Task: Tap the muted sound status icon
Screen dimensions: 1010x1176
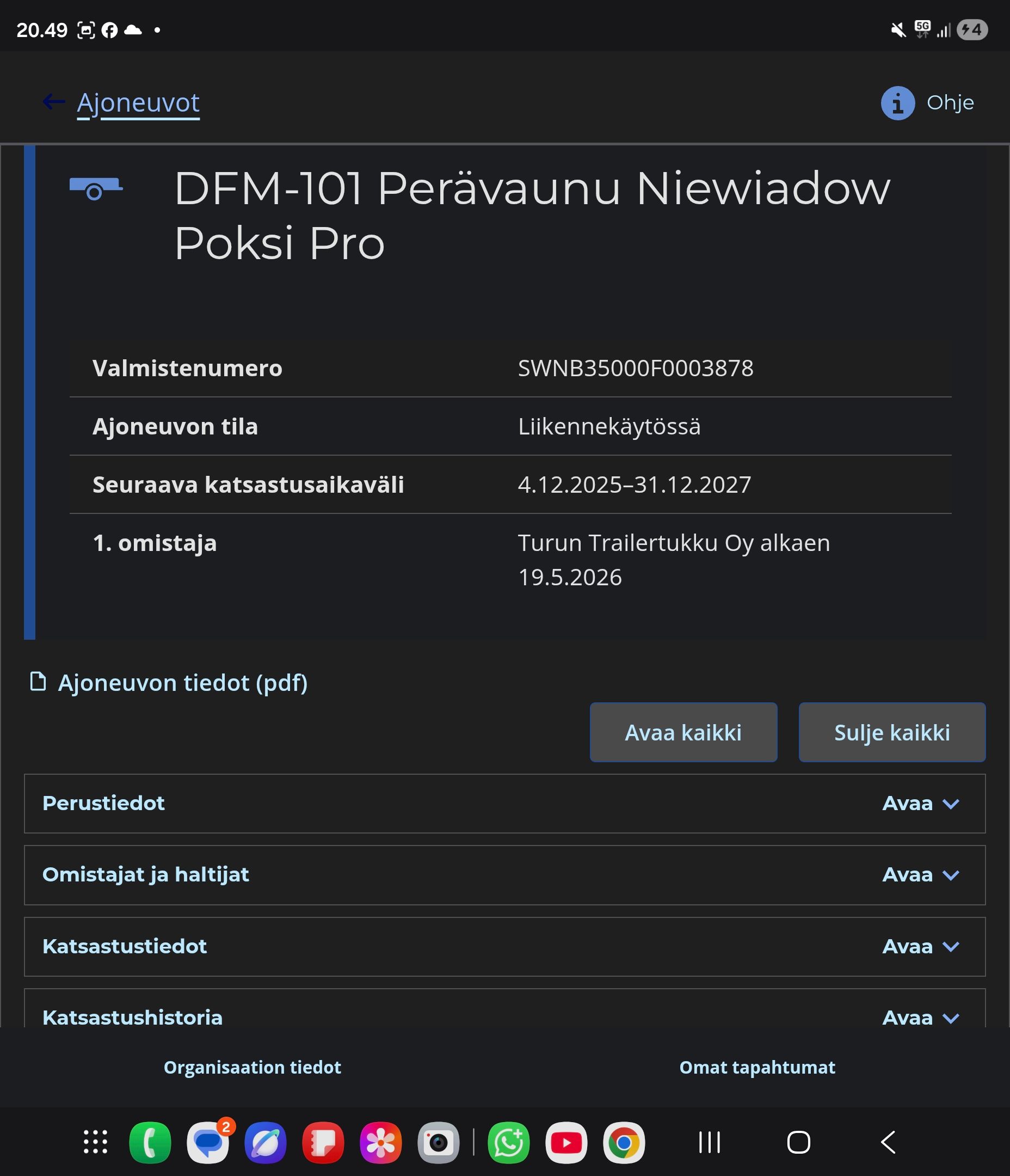Action: (x=898, y=29)
